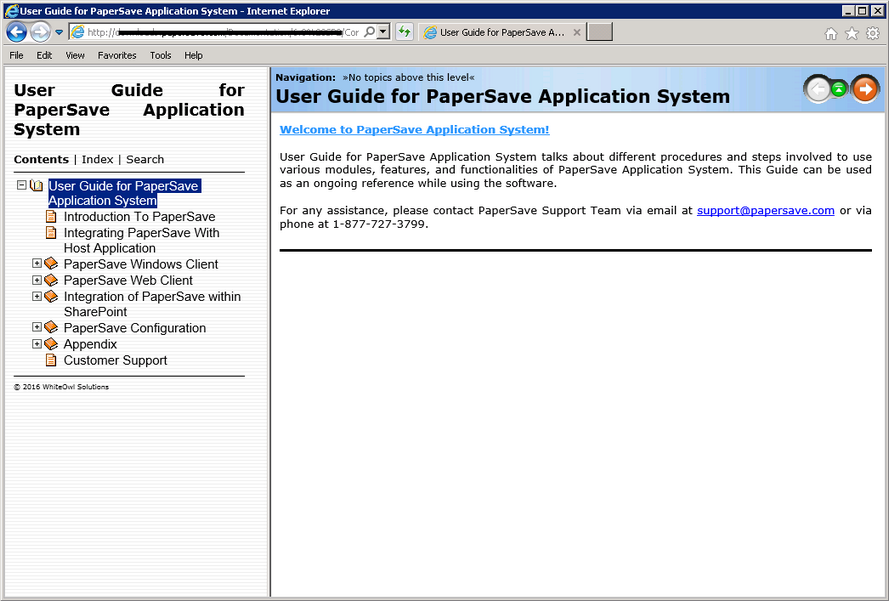Image resolution: width=889 pixels, height=601 pixels.
Task: Click the search magnifier in address bar
Action: [x=369, y=32]
